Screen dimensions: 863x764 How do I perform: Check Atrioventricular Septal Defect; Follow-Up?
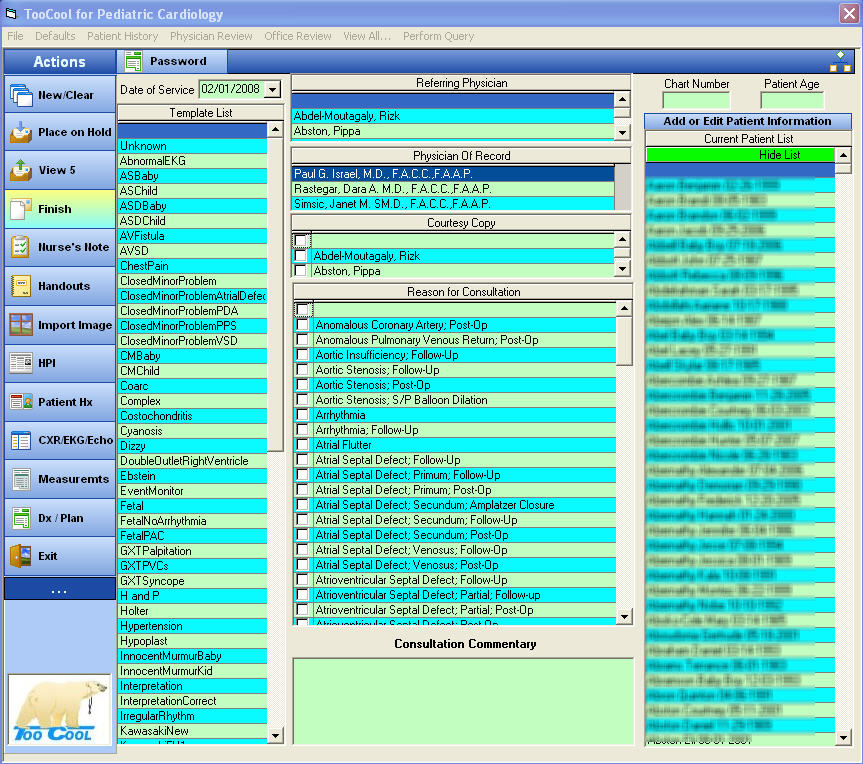pyautogui.click(x=303, y=580)
